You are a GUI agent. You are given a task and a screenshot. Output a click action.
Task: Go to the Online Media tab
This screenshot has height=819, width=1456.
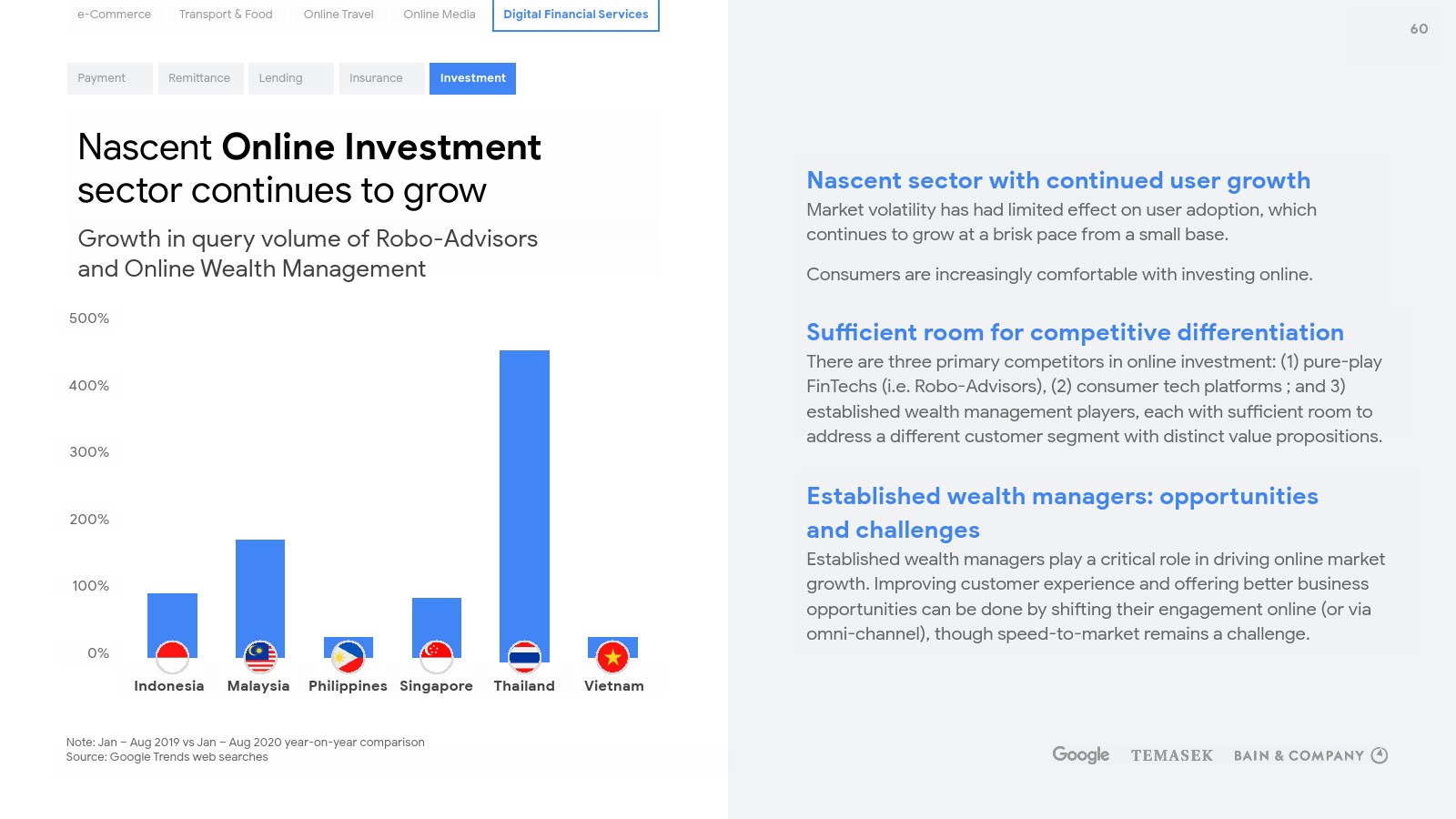pos(440,15)
